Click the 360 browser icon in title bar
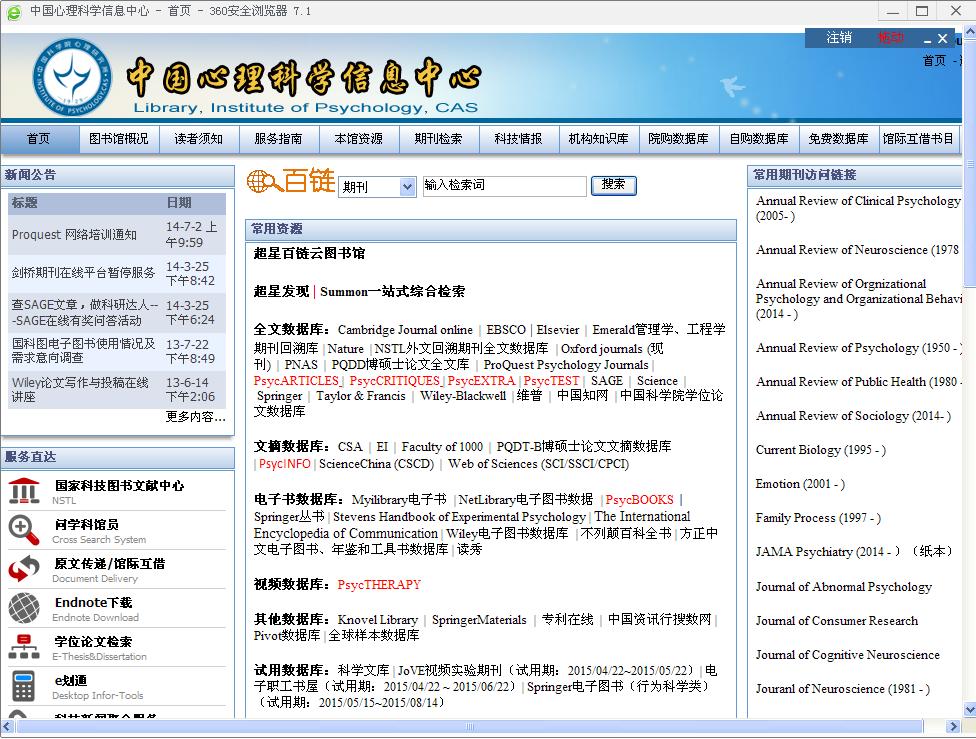The width and height of the screenshot is (976, 739). coord(13,11)
